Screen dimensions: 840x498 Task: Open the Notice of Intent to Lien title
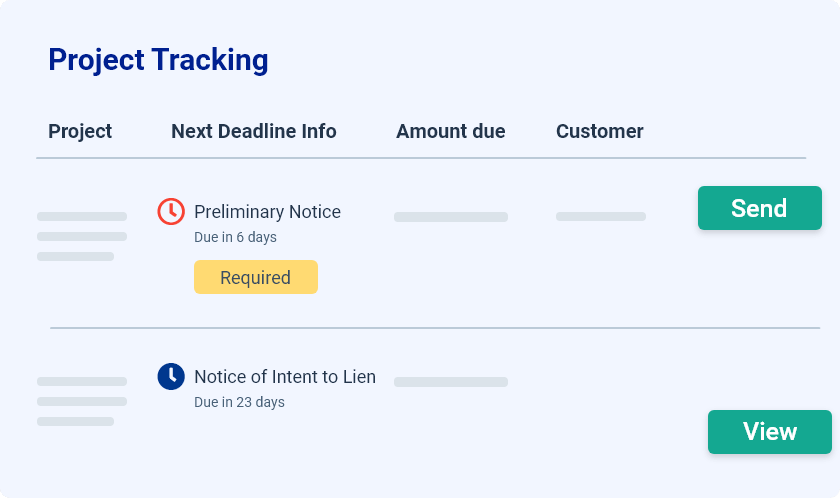285,376
